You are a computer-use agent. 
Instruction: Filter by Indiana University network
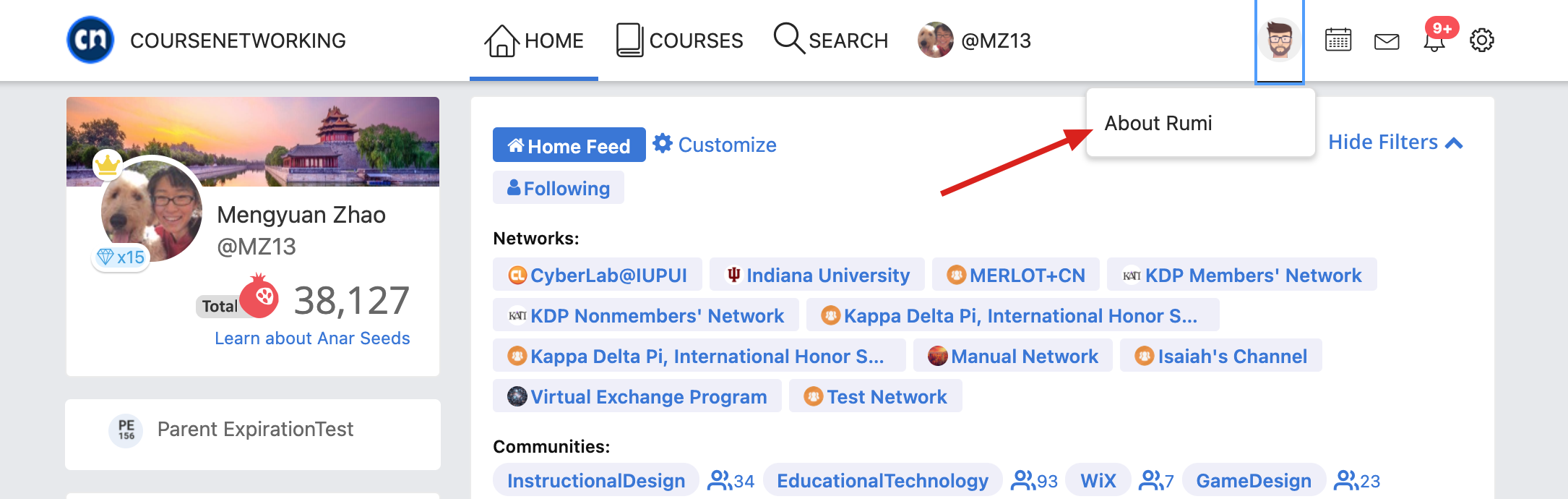817,275
